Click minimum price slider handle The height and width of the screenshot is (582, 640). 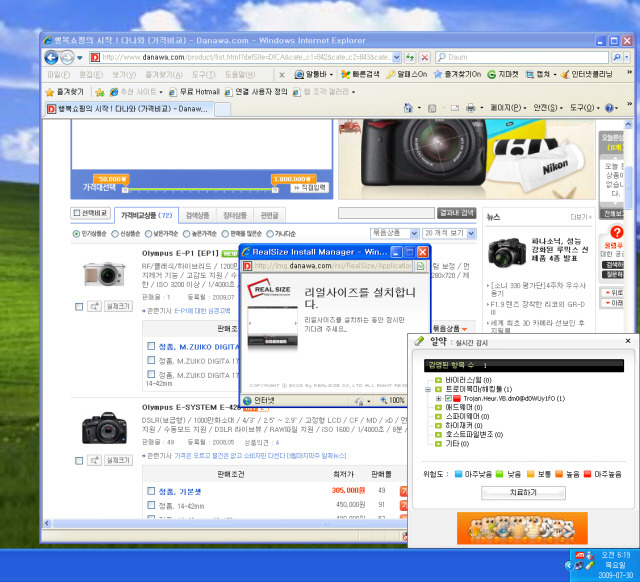point(125,190)
